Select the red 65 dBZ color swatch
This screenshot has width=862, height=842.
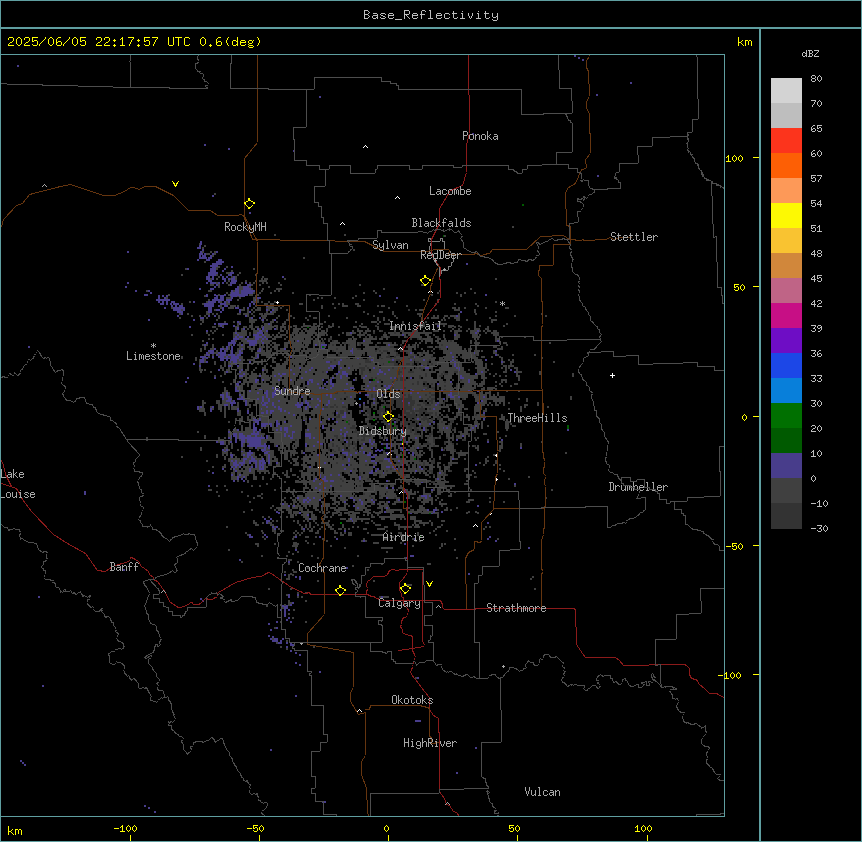(x=786, y=140)
